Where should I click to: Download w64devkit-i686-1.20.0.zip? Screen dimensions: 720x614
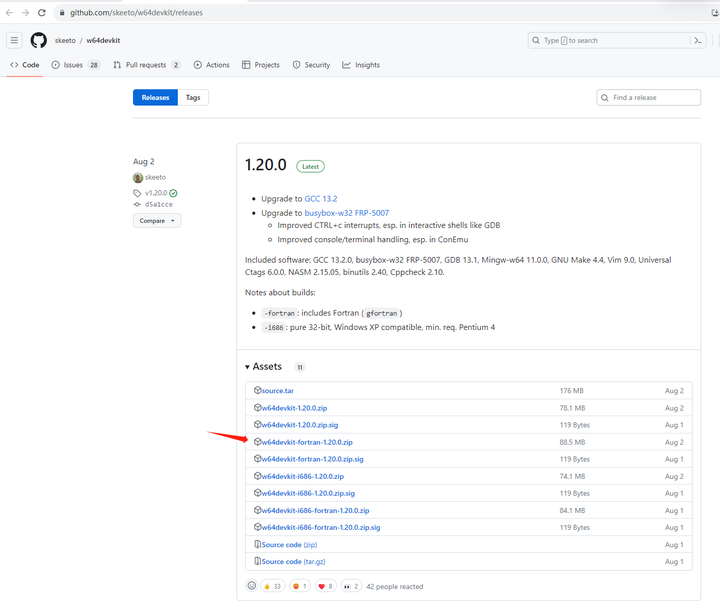pos(303,476)
